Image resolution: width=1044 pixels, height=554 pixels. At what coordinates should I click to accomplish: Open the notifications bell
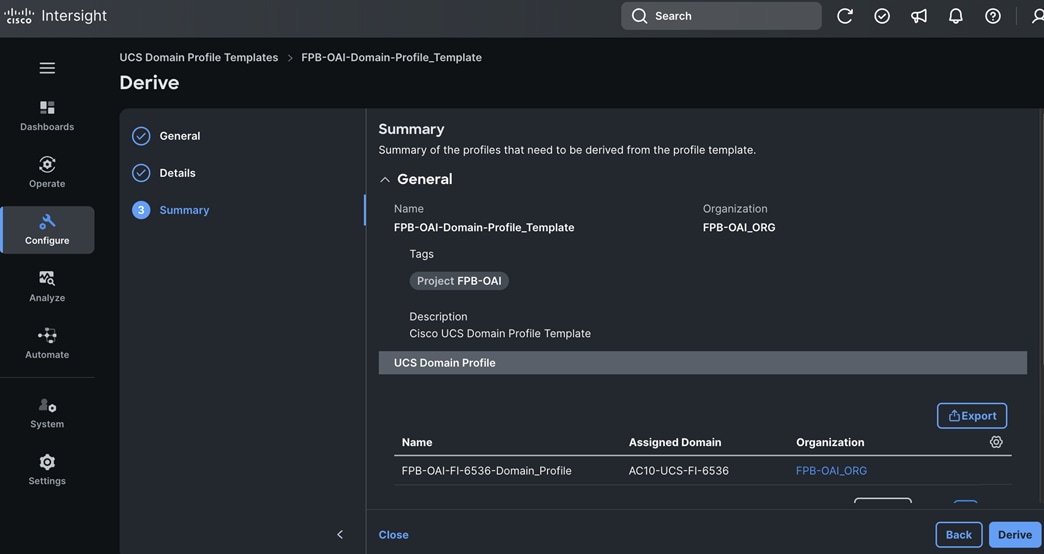tap(955, 16)
